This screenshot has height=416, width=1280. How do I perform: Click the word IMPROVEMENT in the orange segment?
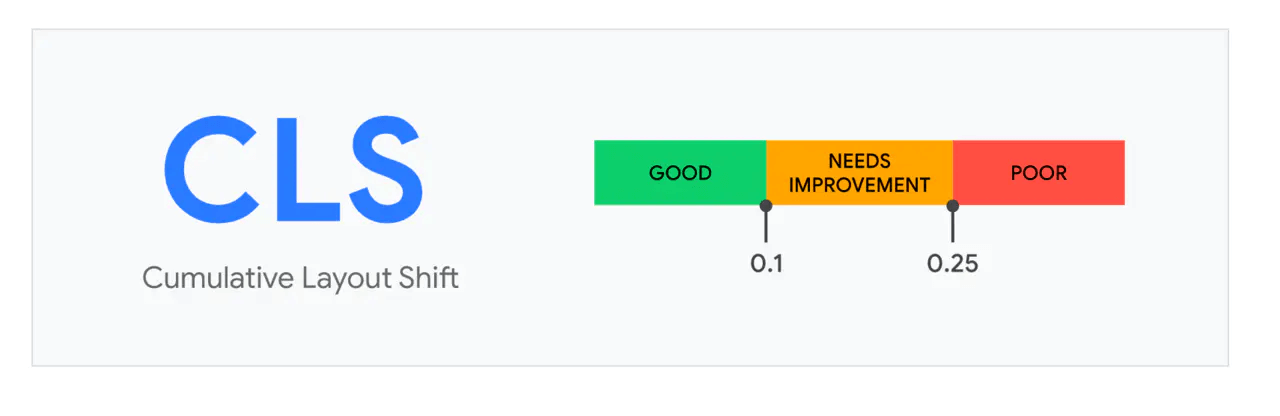[x=859, y=184]
